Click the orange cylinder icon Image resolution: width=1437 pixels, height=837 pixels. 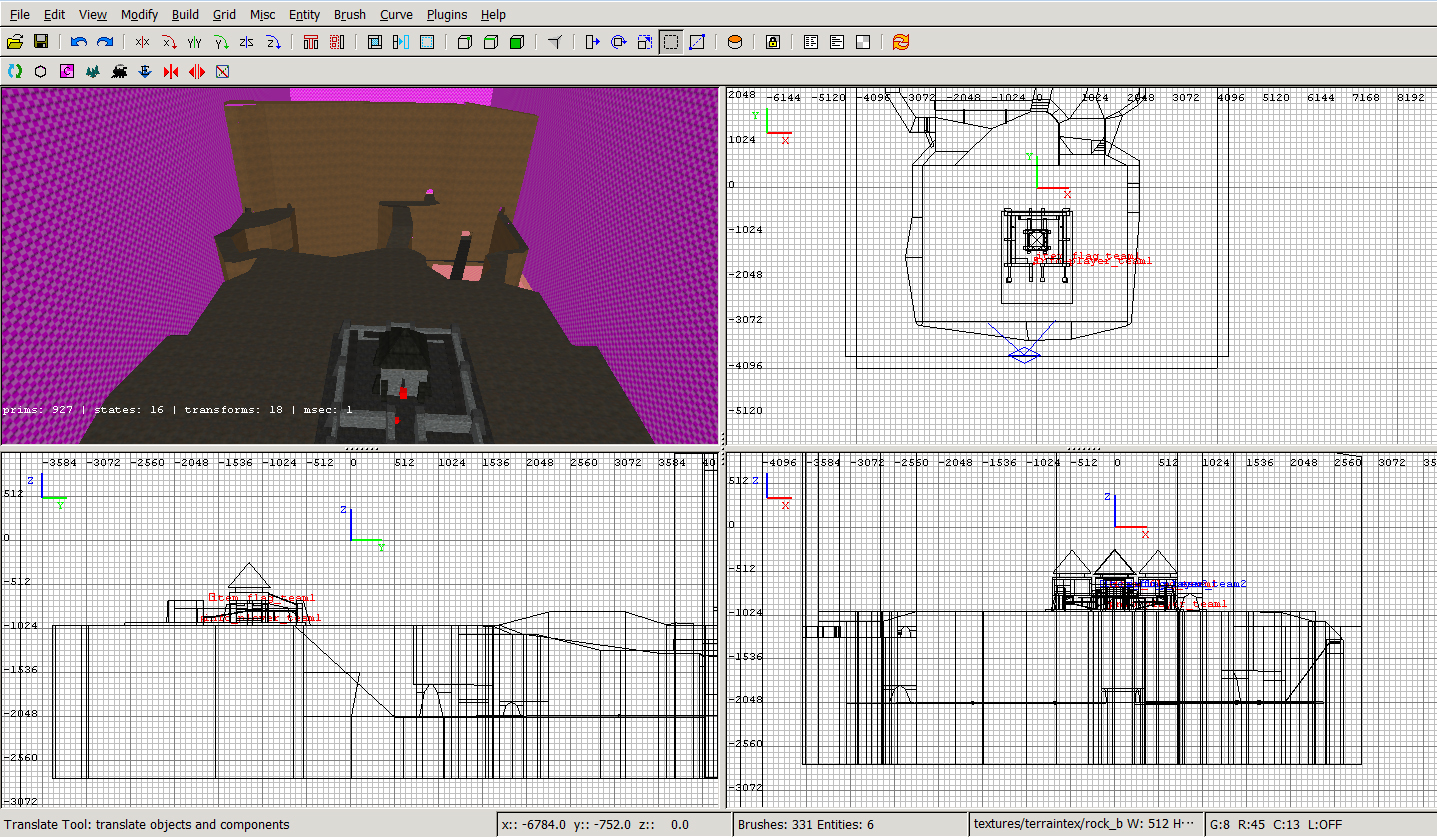[x=734, y=42]
